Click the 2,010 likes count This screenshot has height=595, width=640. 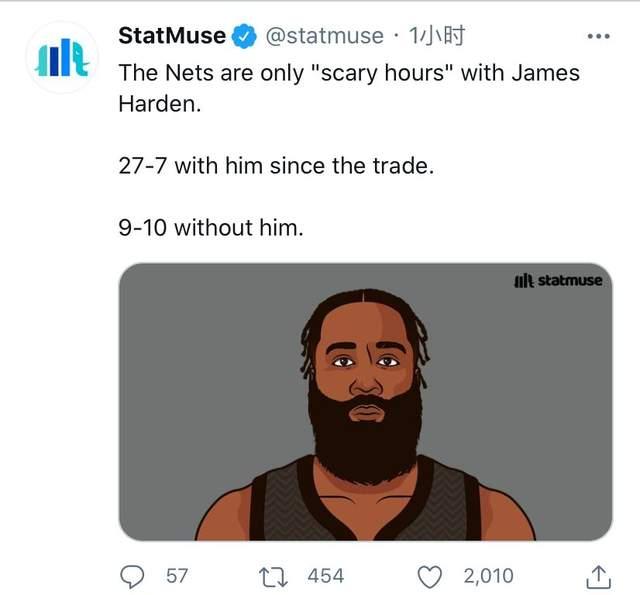tap(488, 576)
